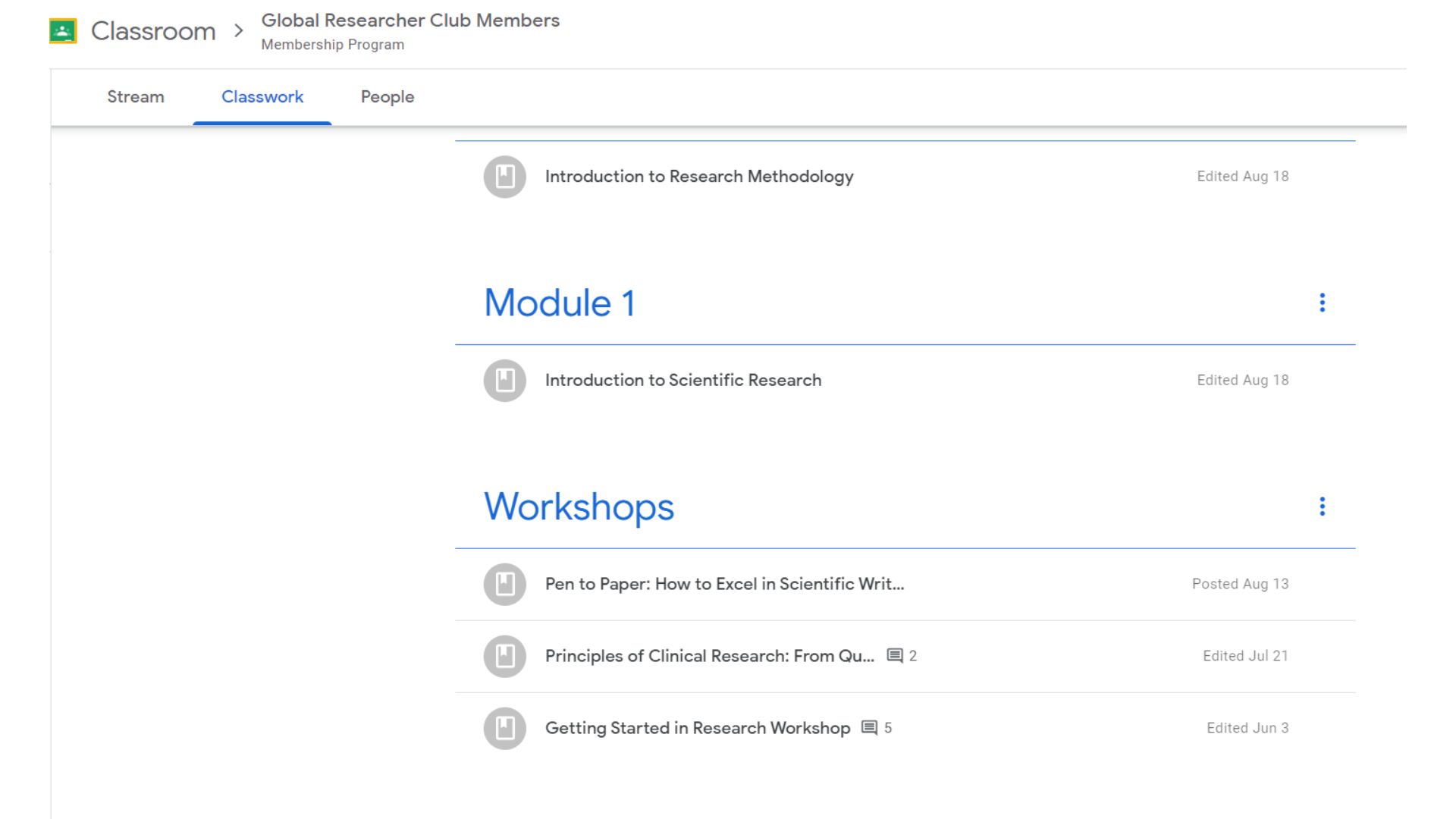This screenshot has height=819, width=1456.
Task: Click the material icon for Getting Started in Research Workshop
Action: [x=505, y=729]
